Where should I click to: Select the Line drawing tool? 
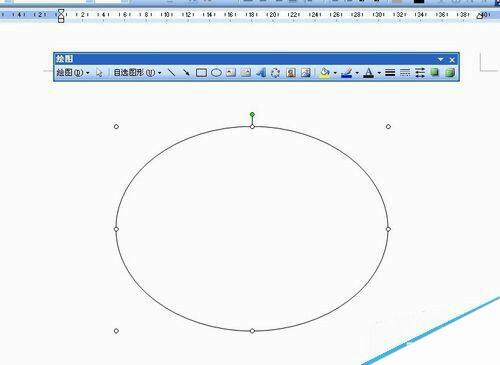coord(171,72)
